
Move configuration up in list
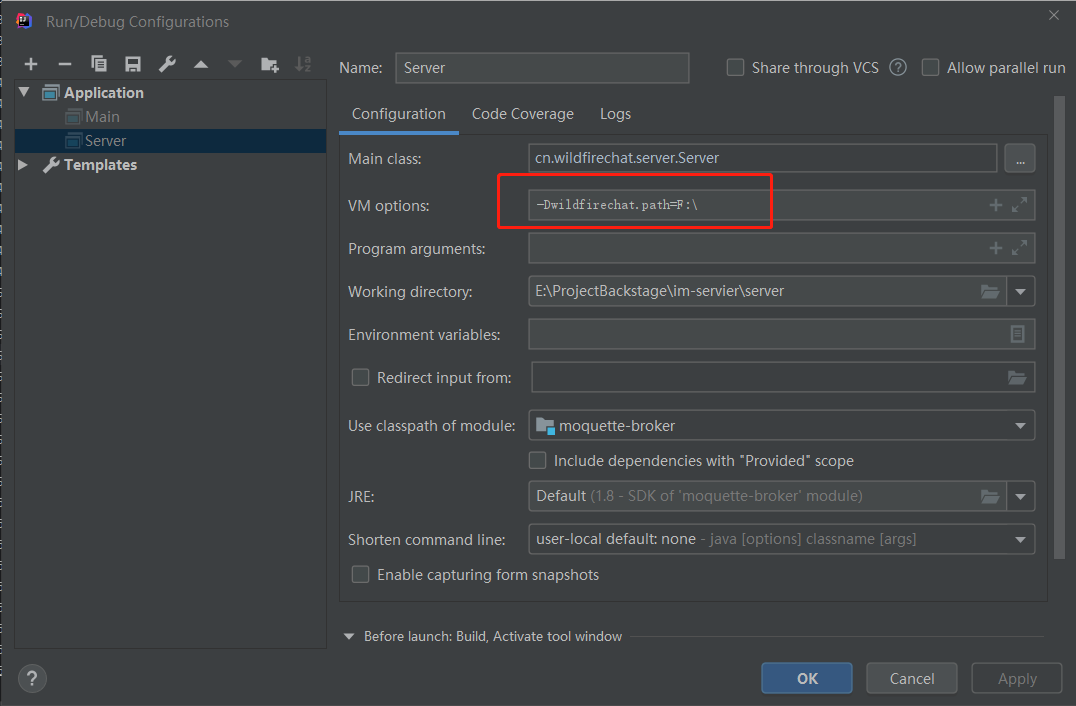pyautogui.click(x=201, y=64)
